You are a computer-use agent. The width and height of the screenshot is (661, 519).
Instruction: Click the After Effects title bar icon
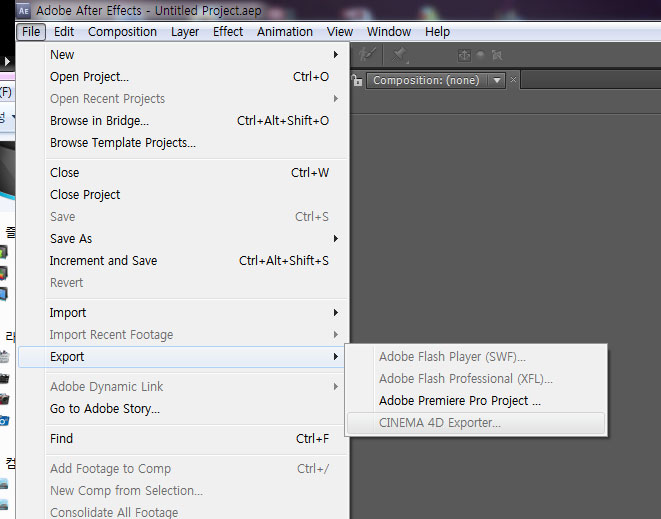pos(24,11)
